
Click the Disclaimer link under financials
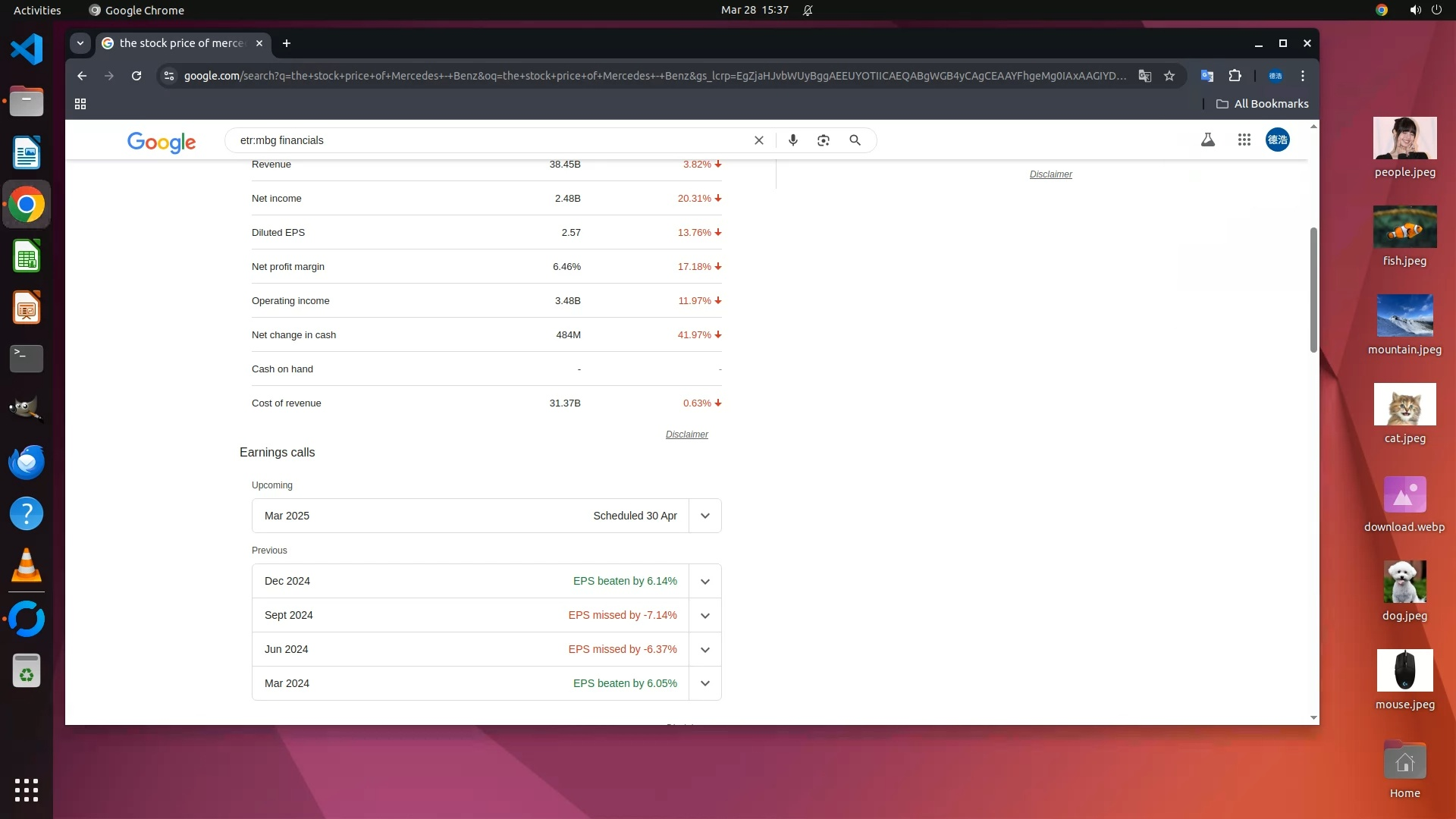click(x=686, y=435)
